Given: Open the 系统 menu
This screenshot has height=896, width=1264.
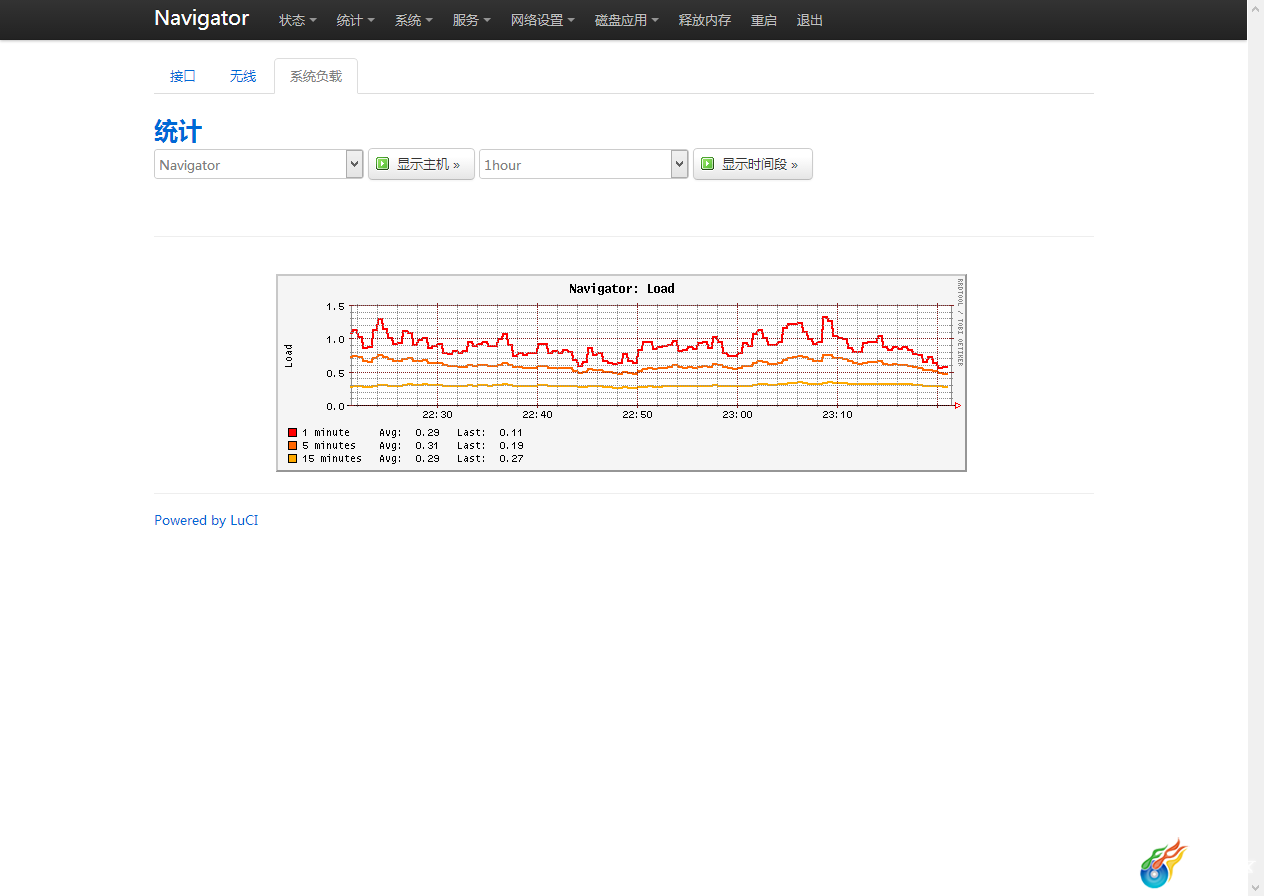Looking at the screenshot, I should (414, 20).
